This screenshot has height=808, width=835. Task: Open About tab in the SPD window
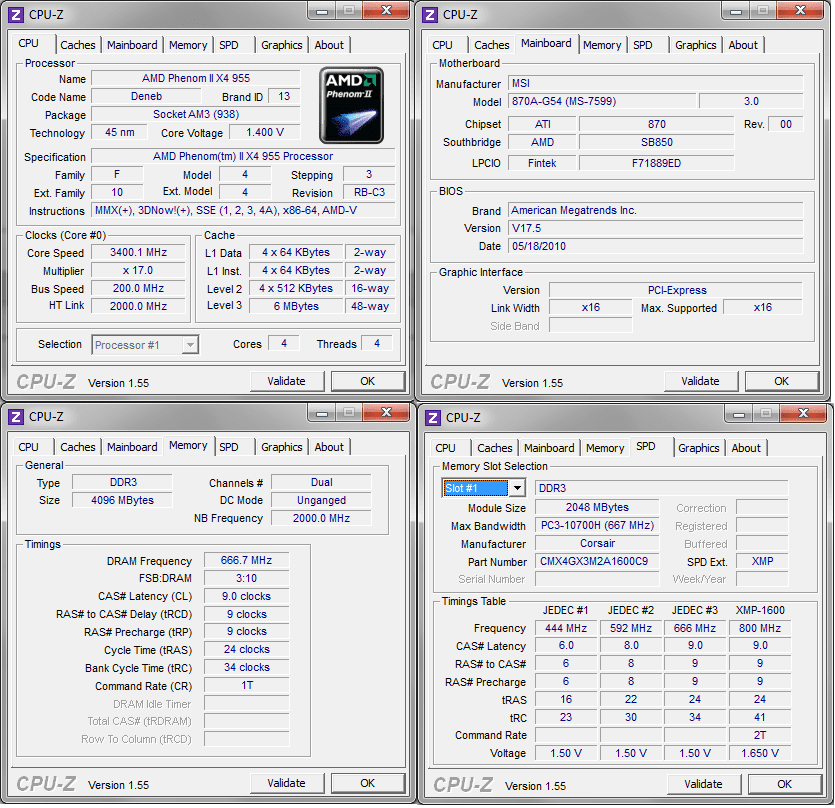click(746, 448)
